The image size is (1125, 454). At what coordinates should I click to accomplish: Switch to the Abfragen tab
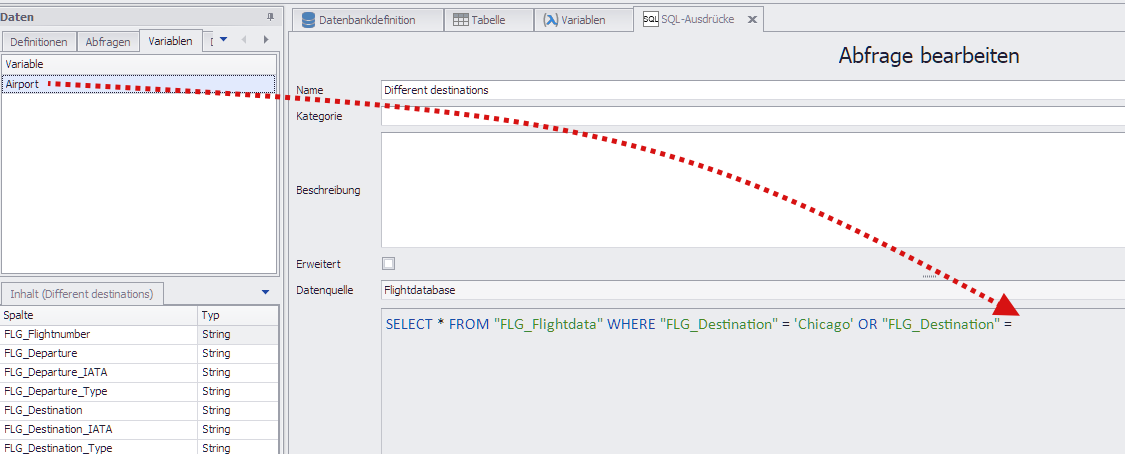108,42
